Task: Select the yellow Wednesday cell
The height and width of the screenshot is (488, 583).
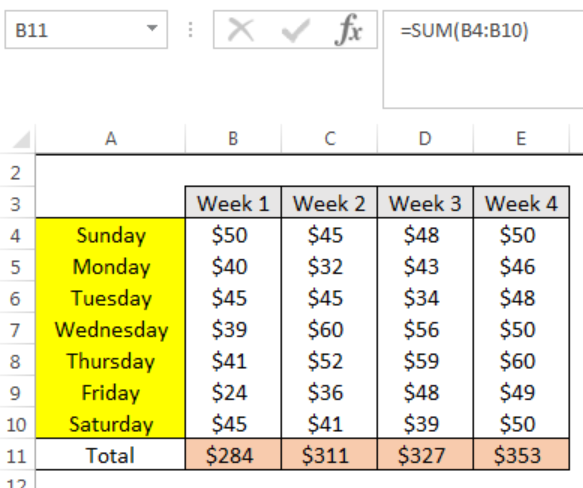Action: (110, 330)
